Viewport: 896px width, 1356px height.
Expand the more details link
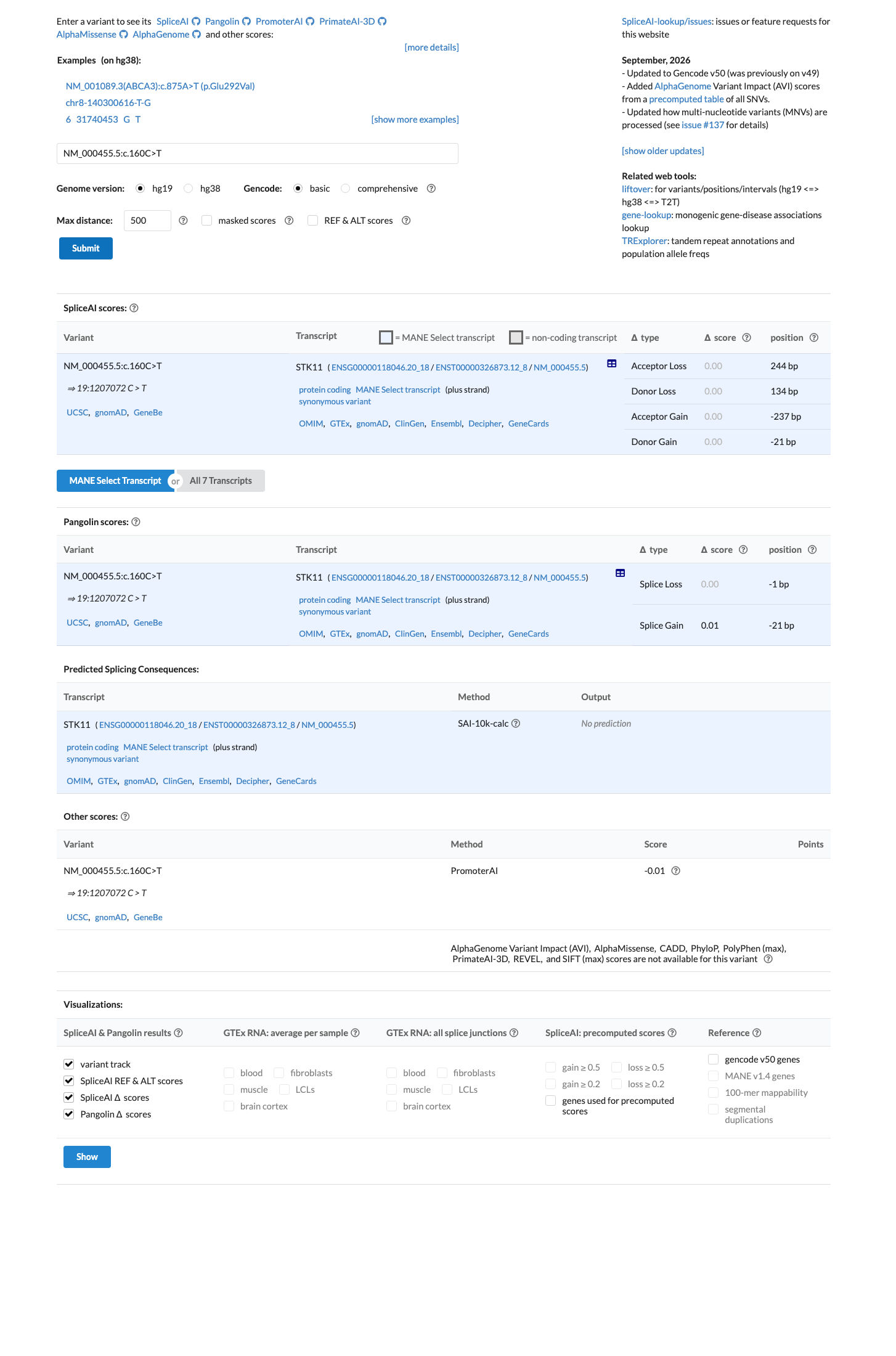click(x=431, y=47)
